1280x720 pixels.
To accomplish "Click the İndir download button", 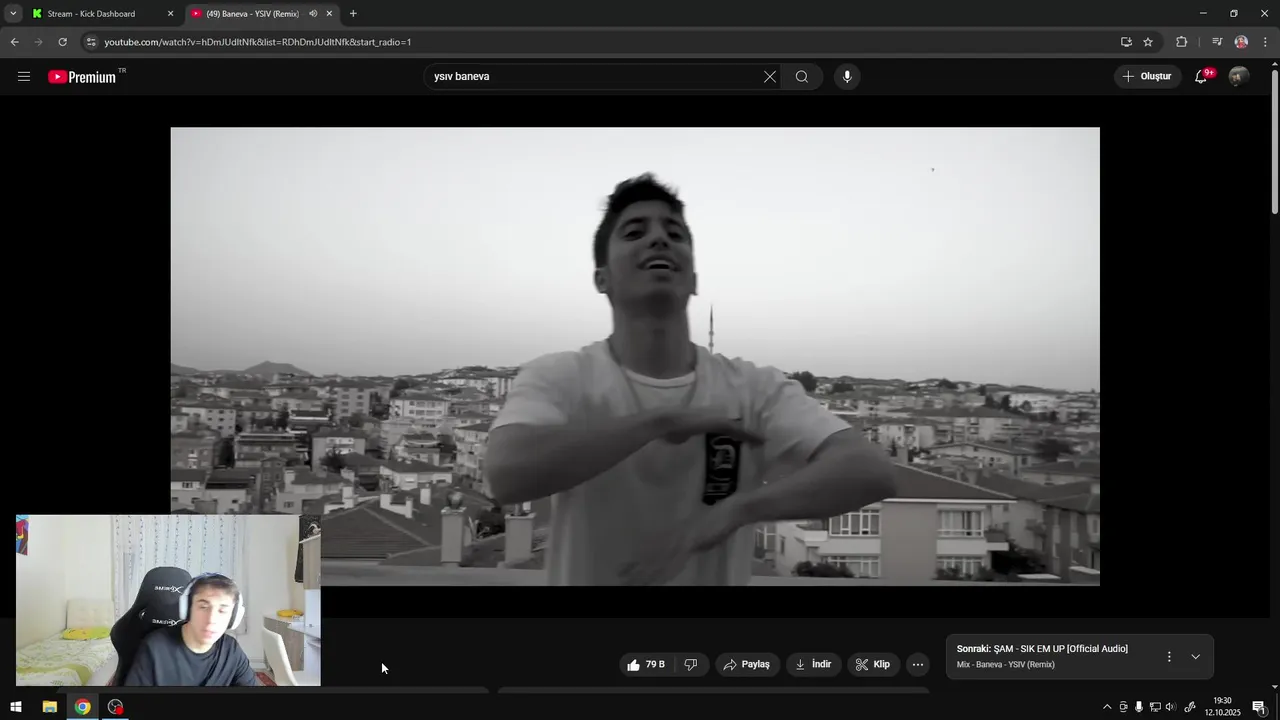I will tap(813, 664).
